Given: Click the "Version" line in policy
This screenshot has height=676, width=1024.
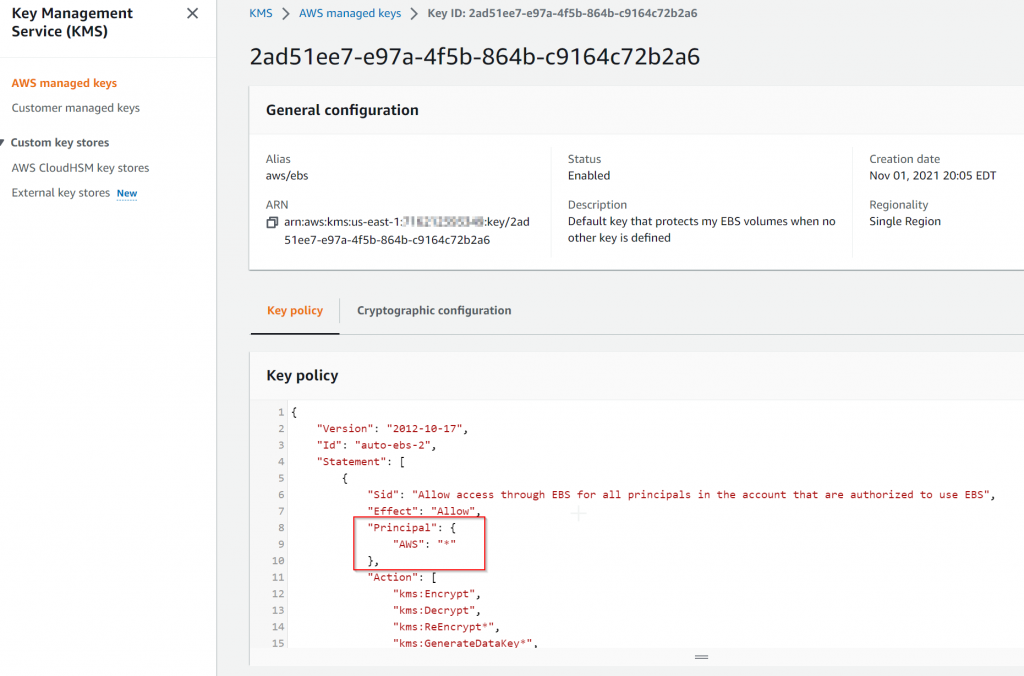Looking at the screenshot, I should (392, 428).
